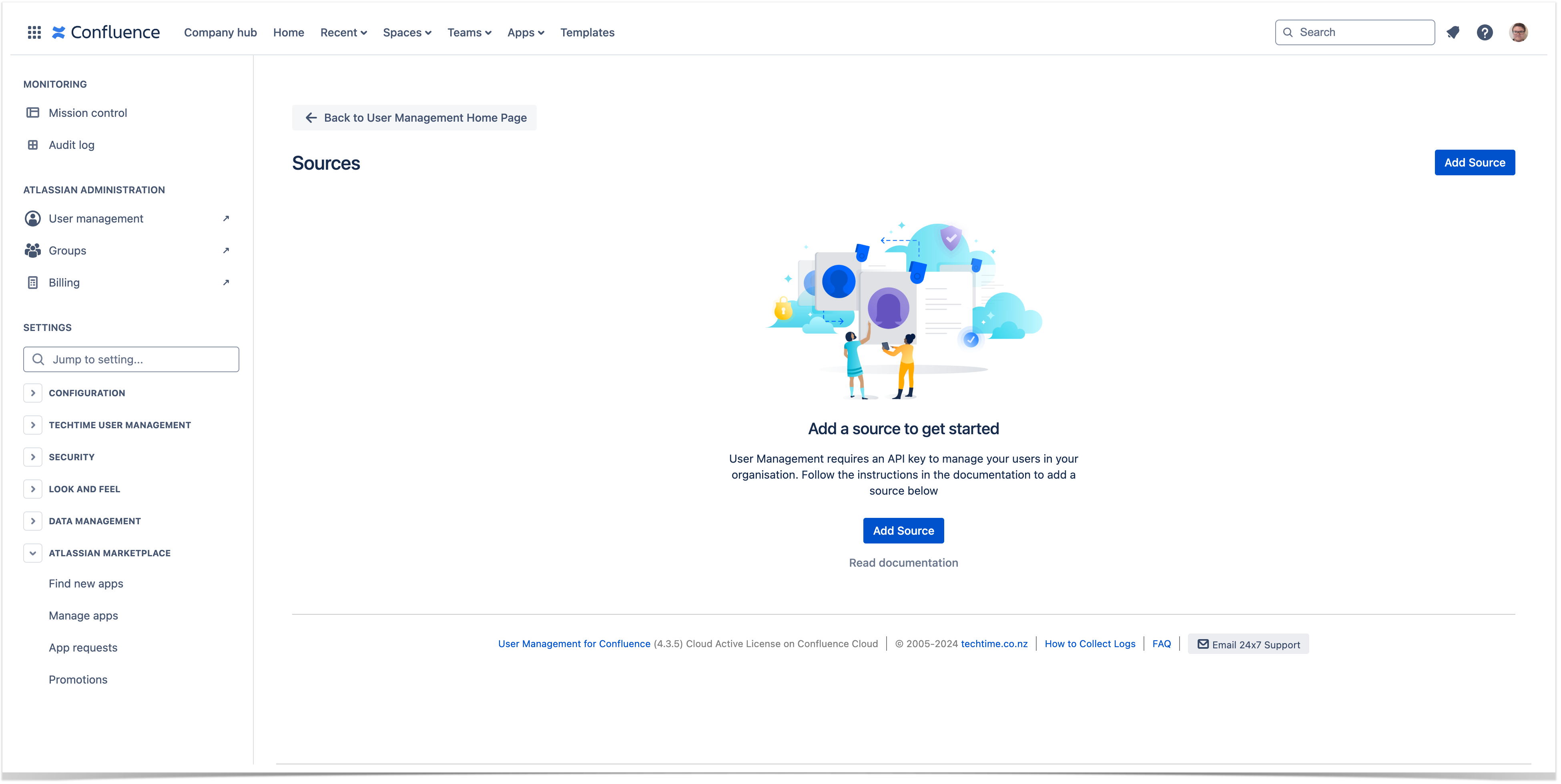Collapse the Atlassian Marketplace section
The image size is (1561, 784).
click(x=33, y=553)
